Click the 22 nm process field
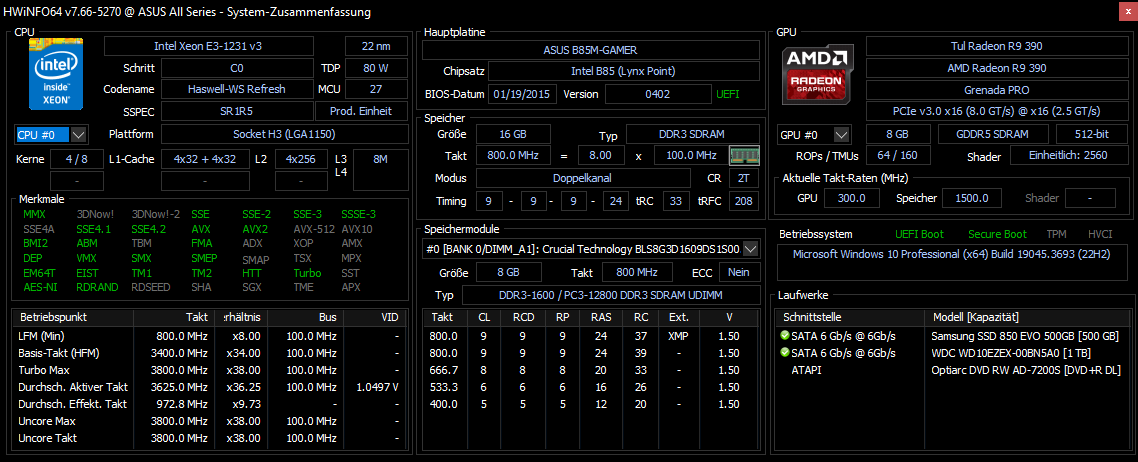This screenshot has height=462, width=1138. pyautogui.click(x=375, y=46)
